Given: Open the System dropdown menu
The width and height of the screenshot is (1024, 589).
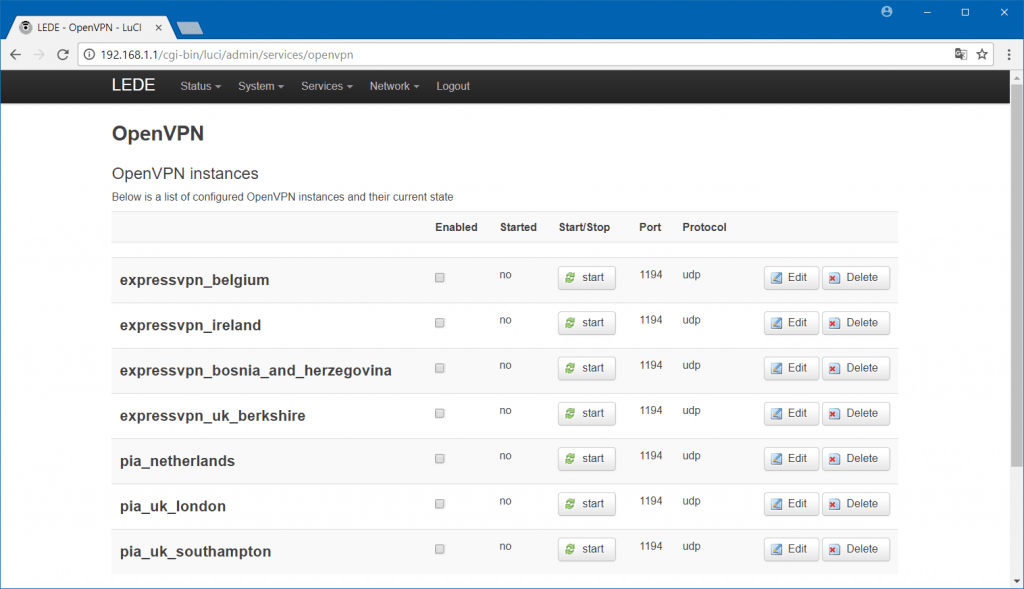Looking at the screenshot, I should click(x=260, y=86).
